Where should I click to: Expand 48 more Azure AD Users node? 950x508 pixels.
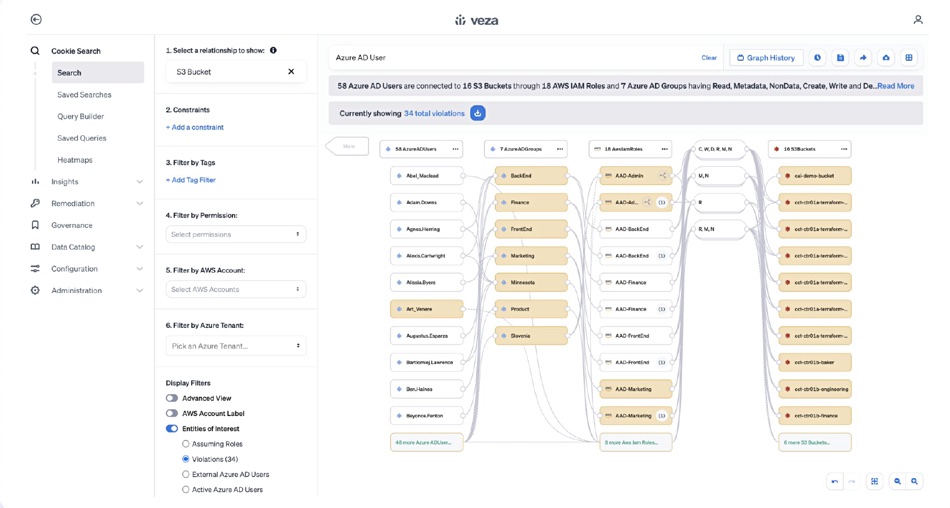pyautogui.click(x=427, y=443)
